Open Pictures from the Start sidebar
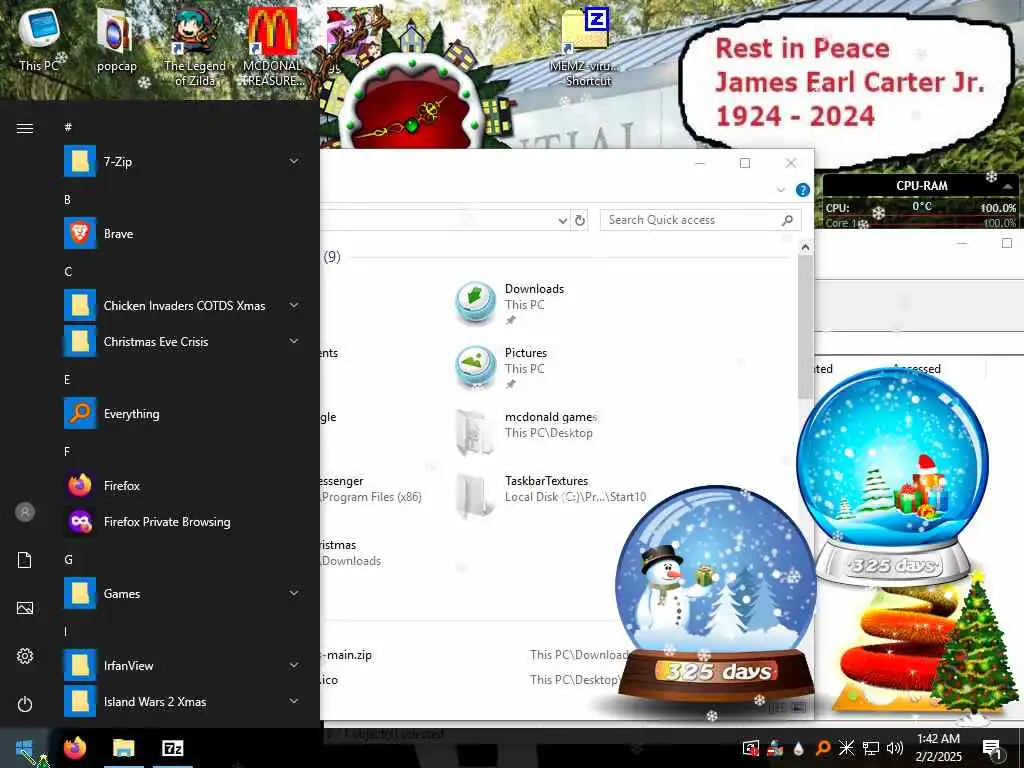This screenshot has width=1024, height=768. tap(25, 608)
